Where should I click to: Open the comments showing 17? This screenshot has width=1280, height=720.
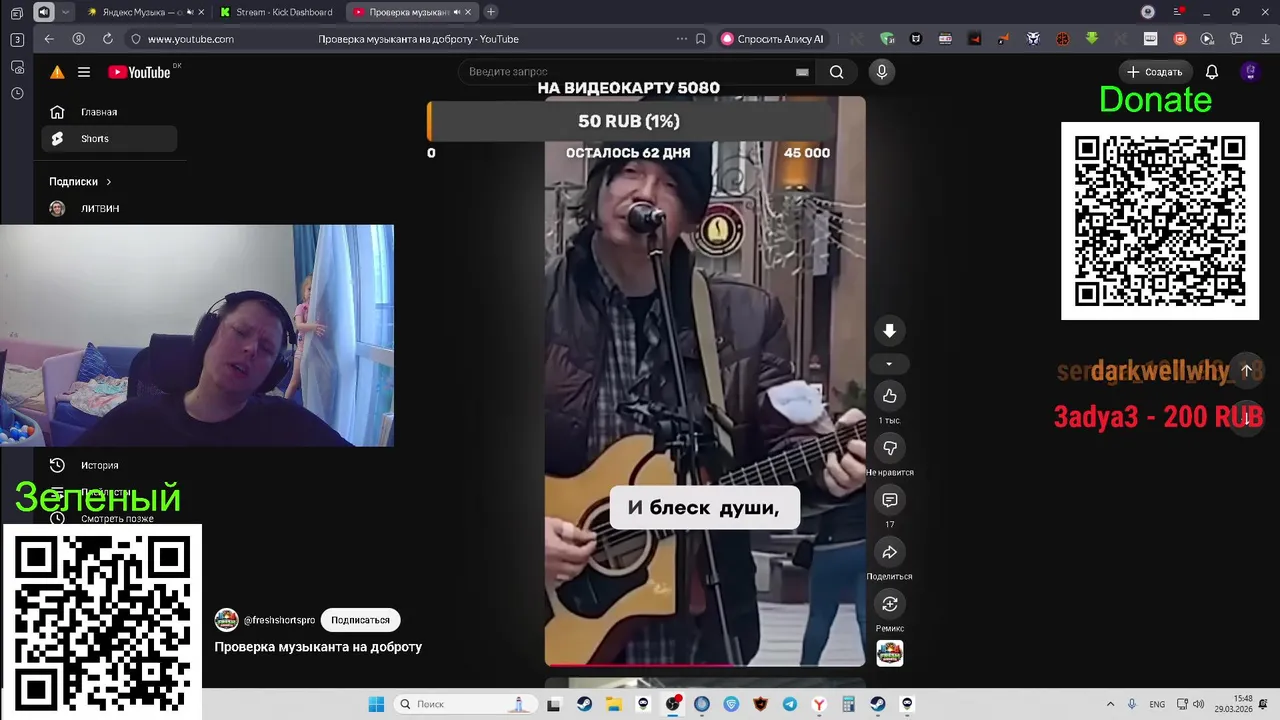[x=889, y=500]
